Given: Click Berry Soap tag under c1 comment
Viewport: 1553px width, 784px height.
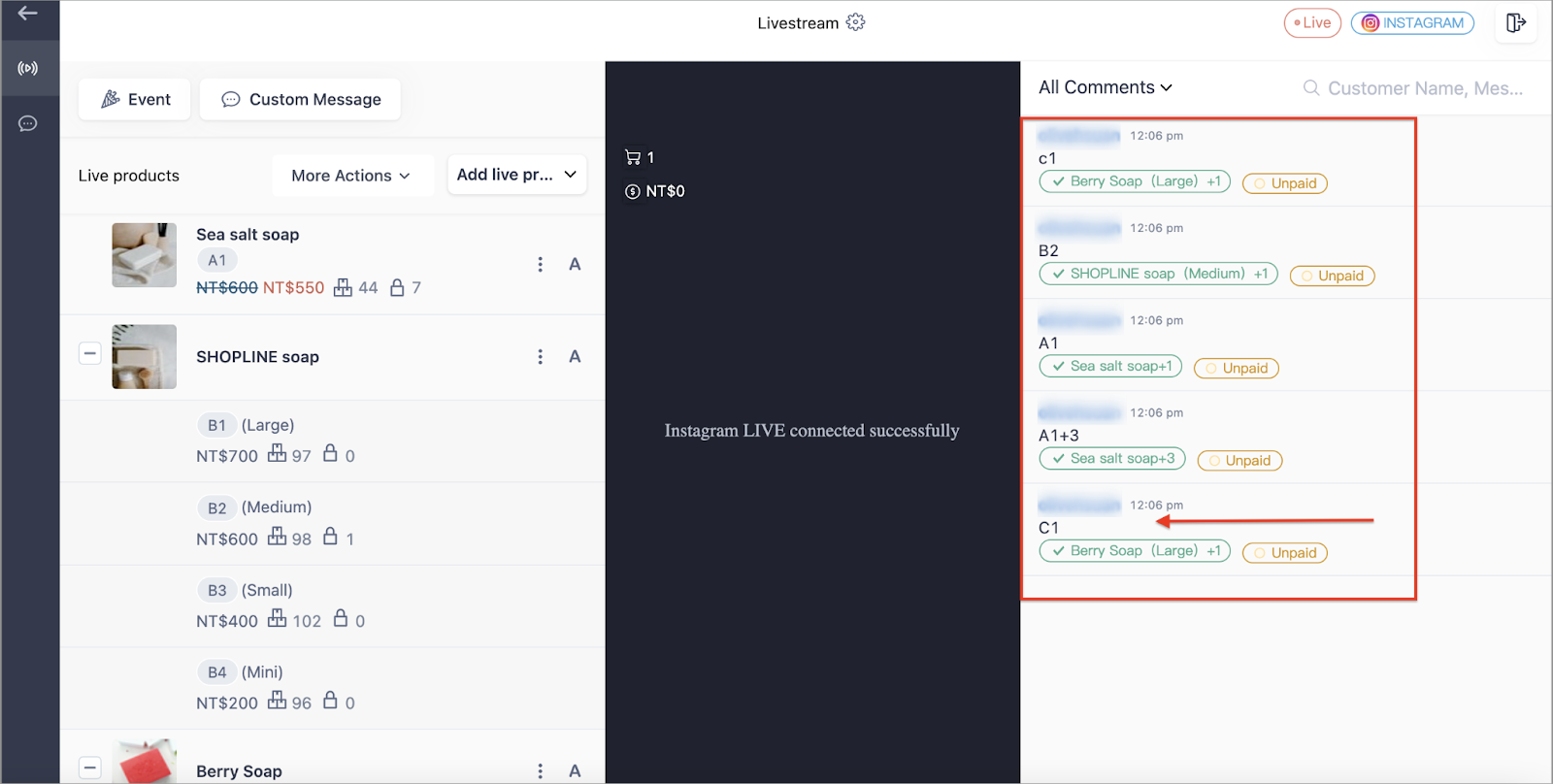Looking at the screenshot, I should click(1135, 181).
